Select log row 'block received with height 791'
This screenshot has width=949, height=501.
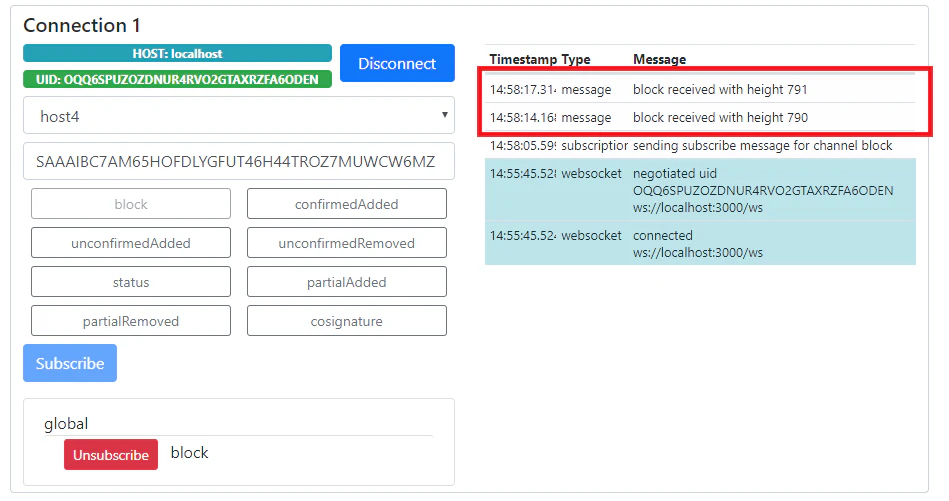click(700, 90)
